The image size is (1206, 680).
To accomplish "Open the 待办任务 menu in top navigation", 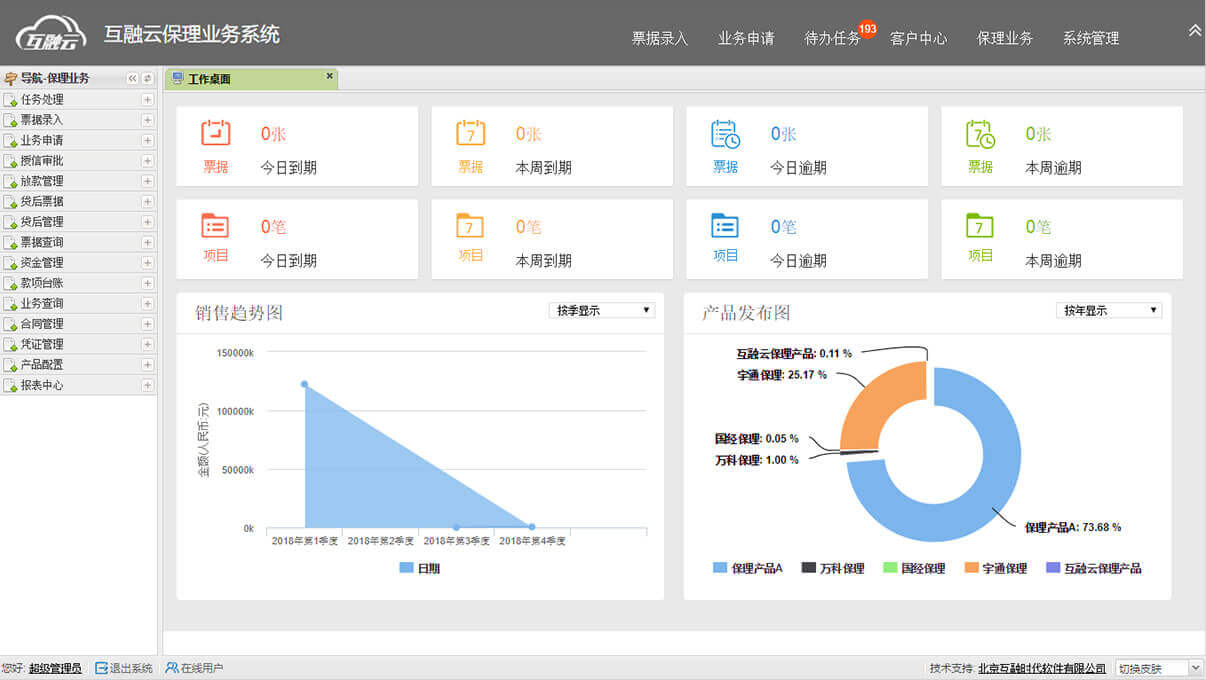I will click(x=832, y=38).
